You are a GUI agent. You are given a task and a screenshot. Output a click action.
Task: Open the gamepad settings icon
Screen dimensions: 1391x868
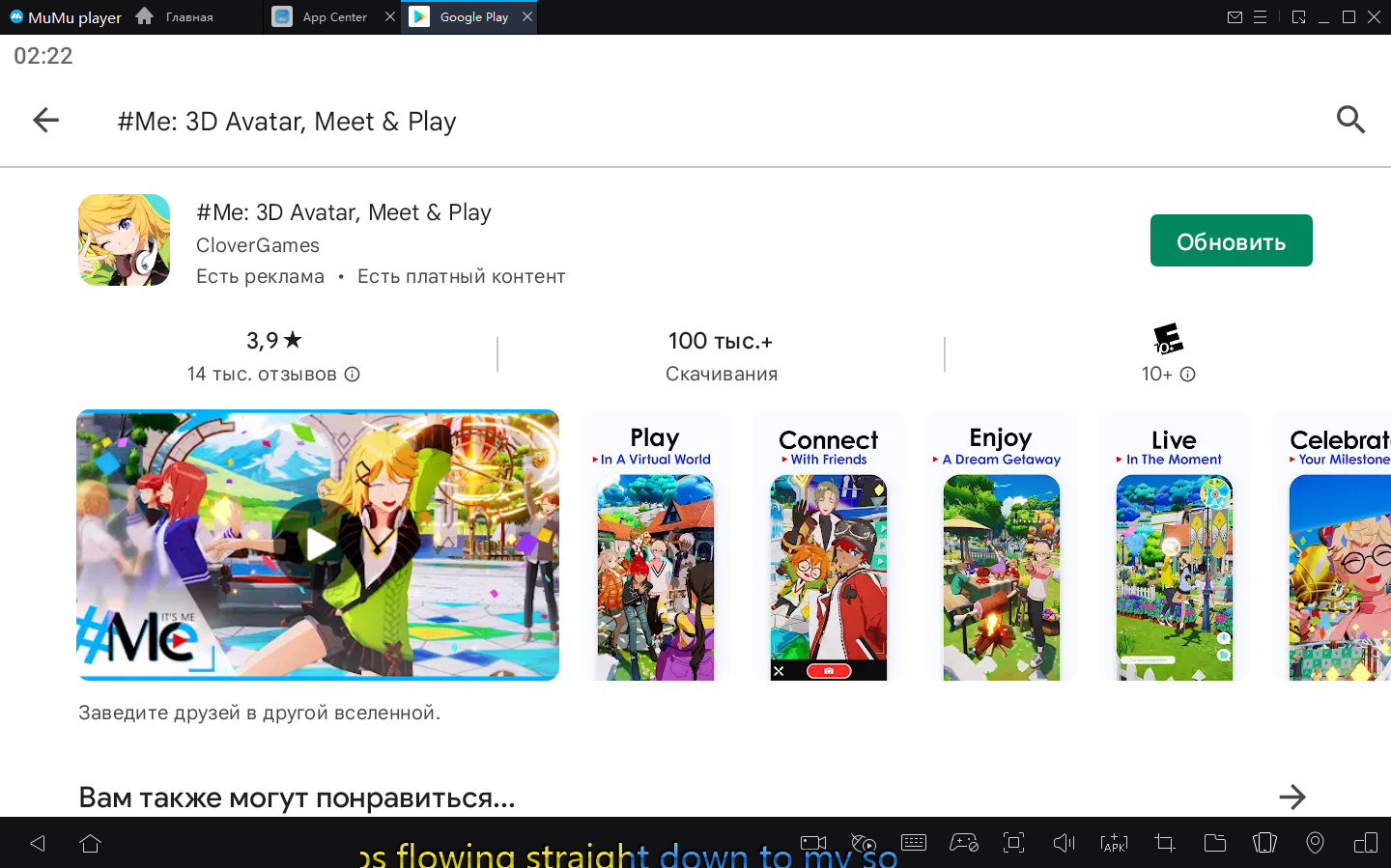click(964, 843)
